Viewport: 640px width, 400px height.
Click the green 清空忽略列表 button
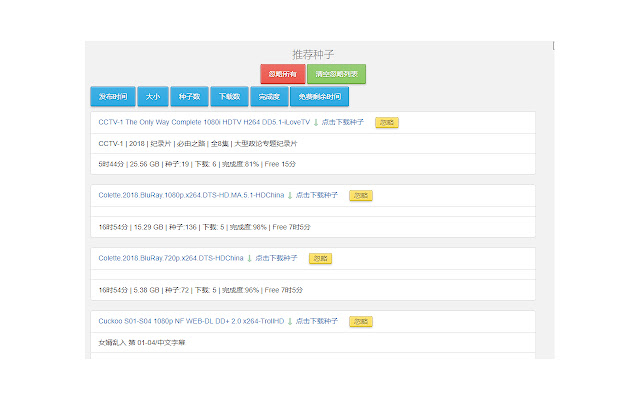click(336, 74)
